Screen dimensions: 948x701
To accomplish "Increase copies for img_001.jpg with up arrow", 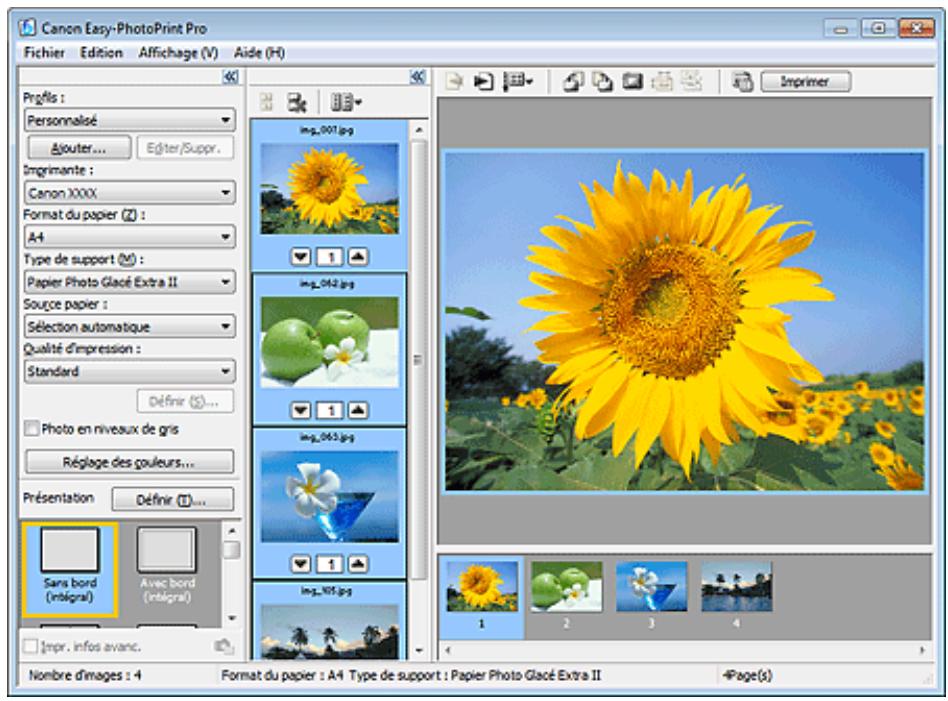I will pyautogui.click(x=359, y=257).
